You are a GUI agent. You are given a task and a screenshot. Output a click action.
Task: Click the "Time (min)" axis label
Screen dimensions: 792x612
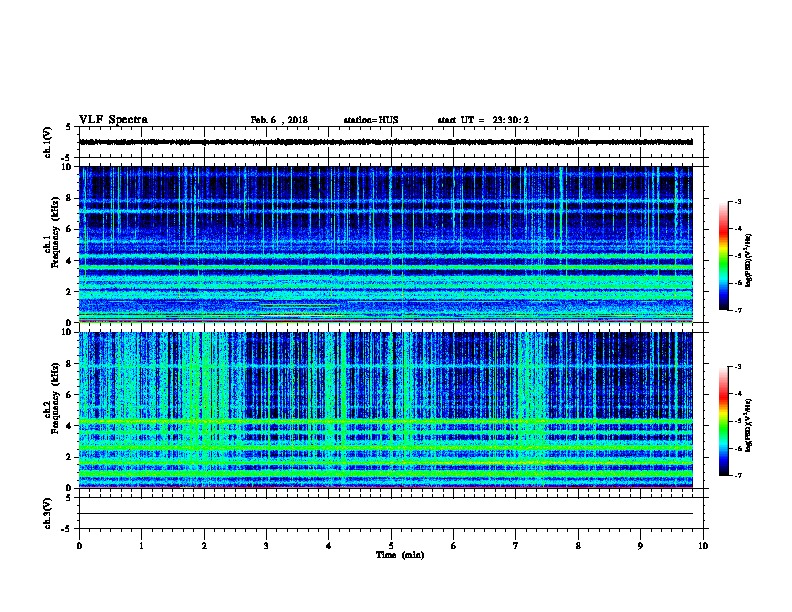pyautogui.click(x=400, y=555)
